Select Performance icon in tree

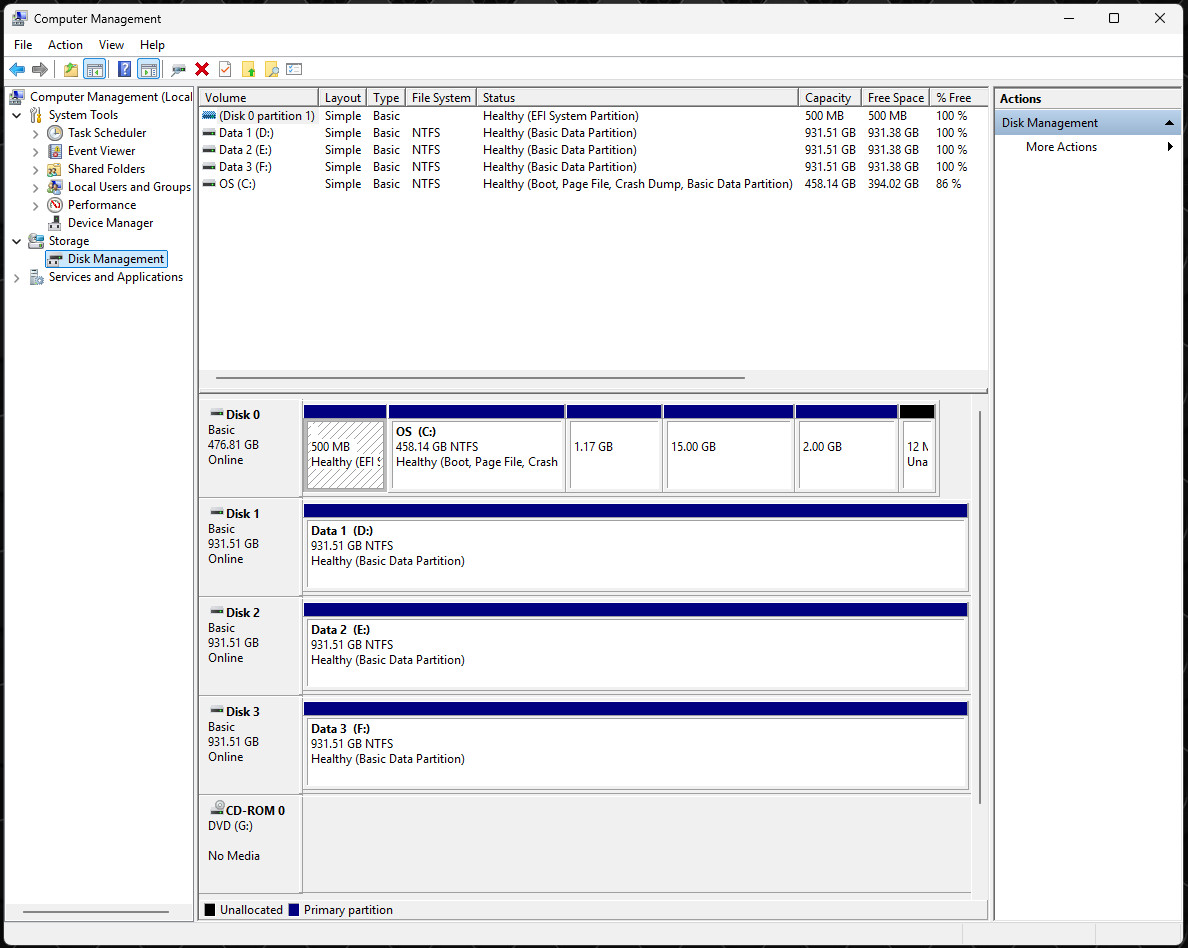(x=55, y=205)
